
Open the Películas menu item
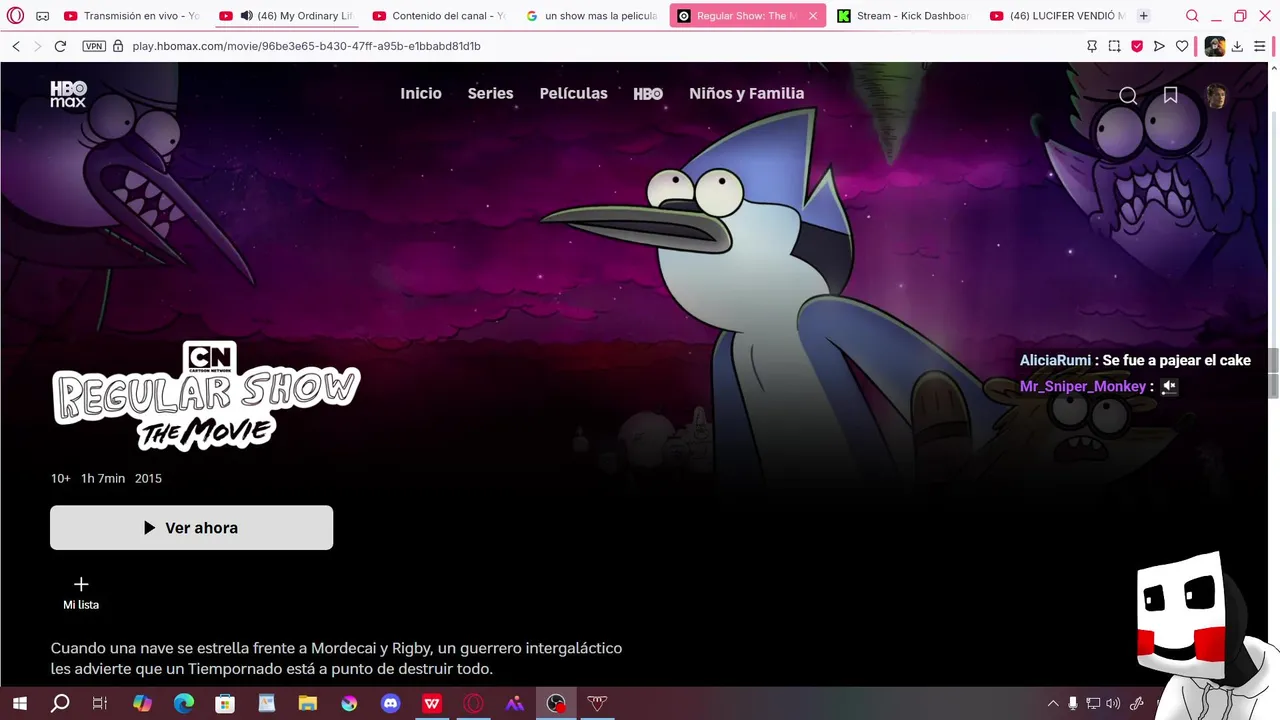[573, 93]
